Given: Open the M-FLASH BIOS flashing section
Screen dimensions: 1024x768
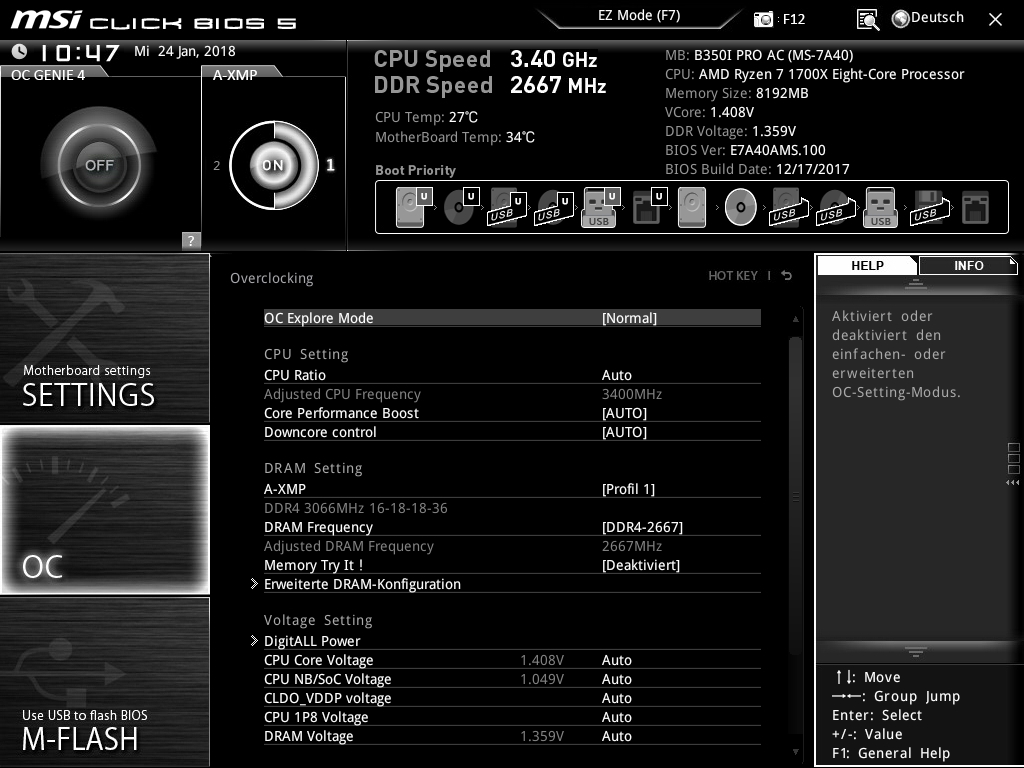Looking at the screenshot, I should 104,682.
